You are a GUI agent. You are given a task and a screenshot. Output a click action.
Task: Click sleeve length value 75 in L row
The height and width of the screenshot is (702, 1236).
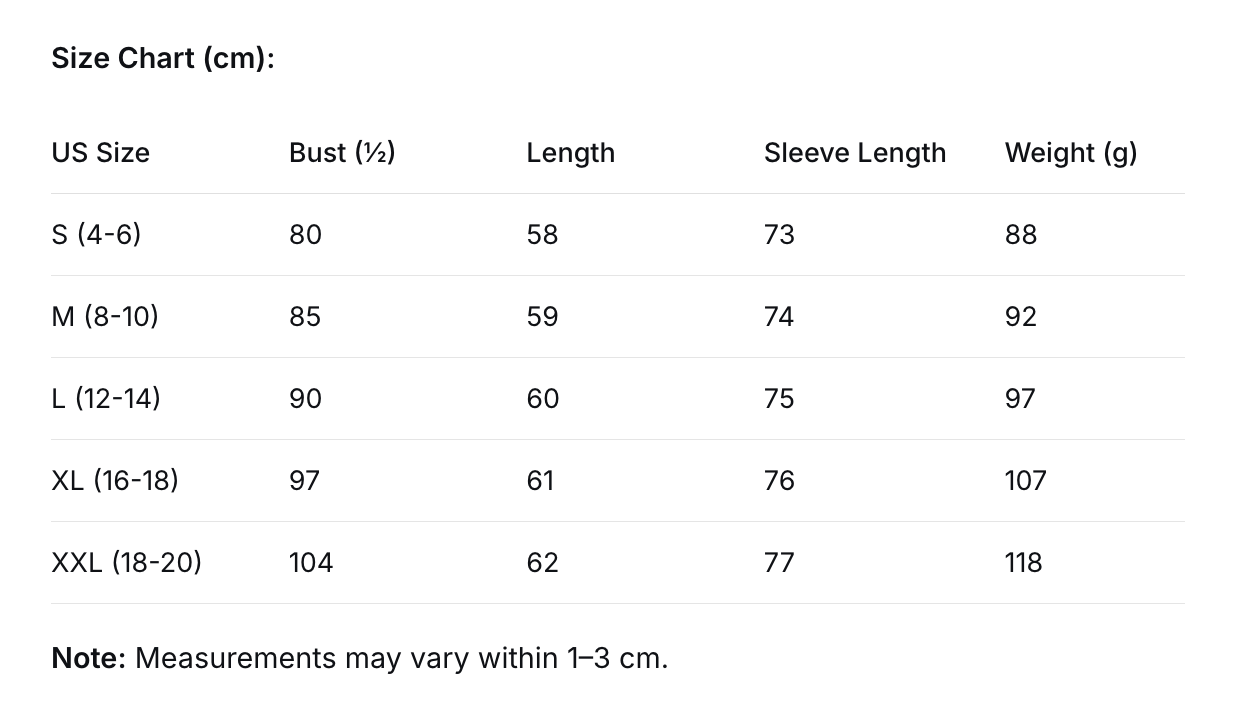click(779, 399)
